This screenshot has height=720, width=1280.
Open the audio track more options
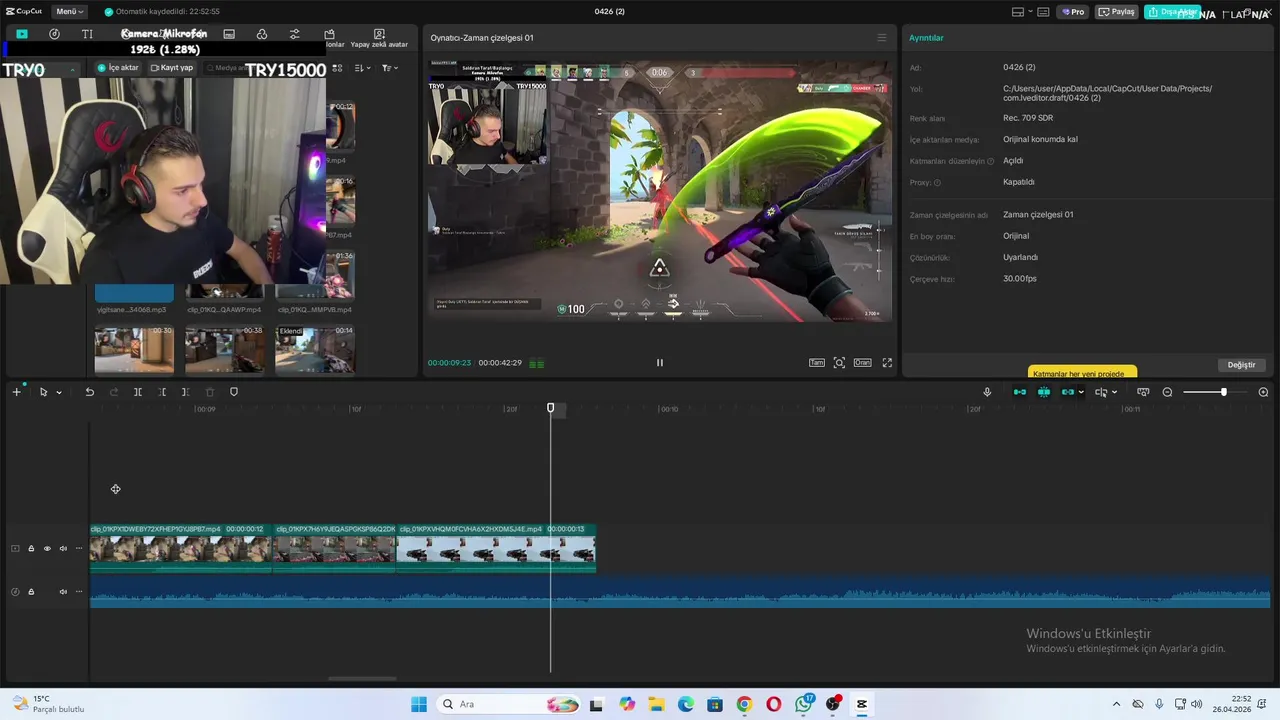click(79, 591)
